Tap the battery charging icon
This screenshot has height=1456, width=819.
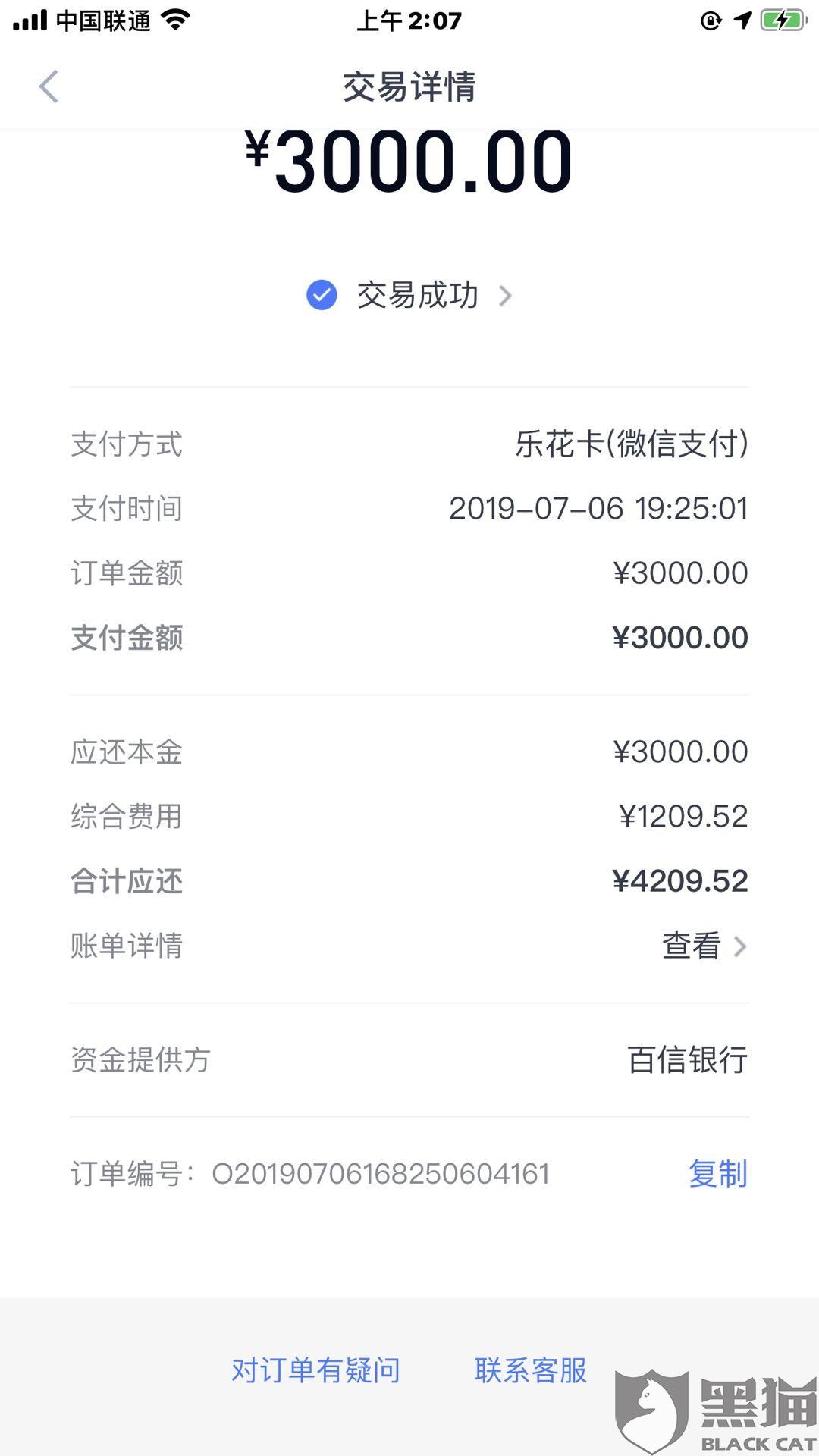[784, 20]
